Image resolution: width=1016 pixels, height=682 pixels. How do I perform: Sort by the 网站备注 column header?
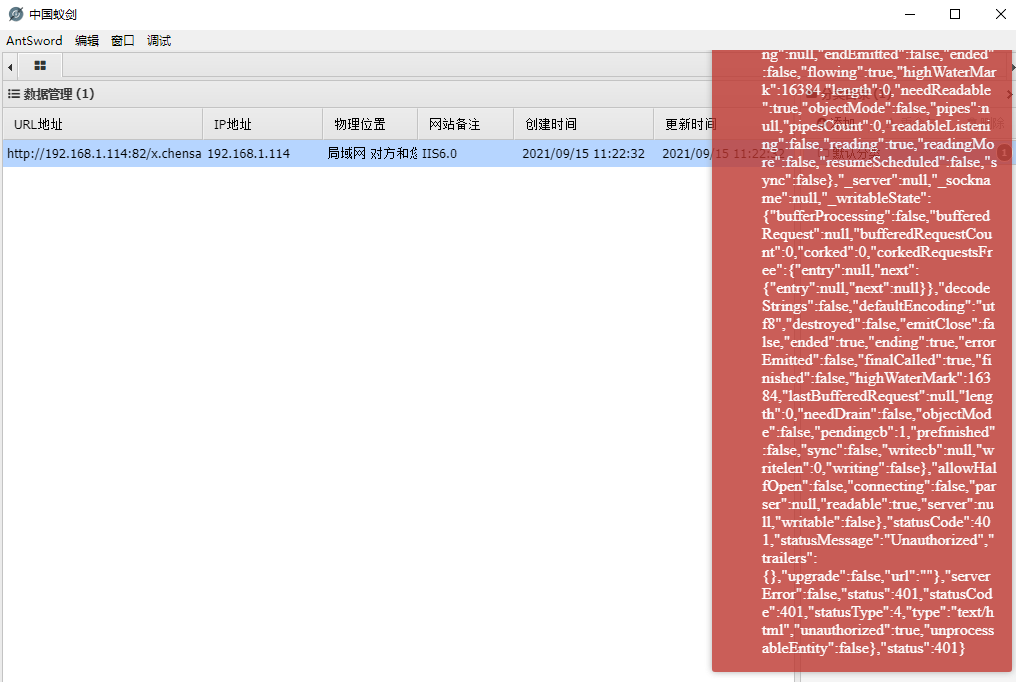[x=465, y=124]
